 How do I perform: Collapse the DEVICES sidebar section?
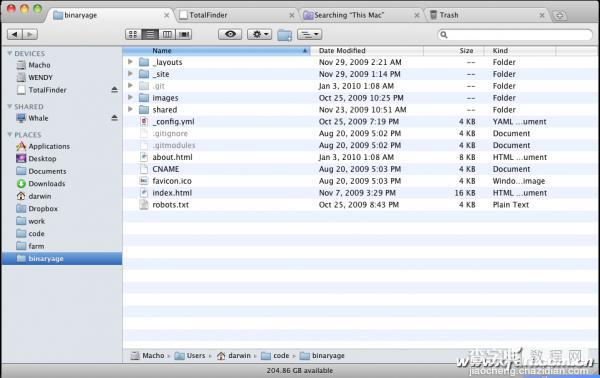click(x=10, y=53)
